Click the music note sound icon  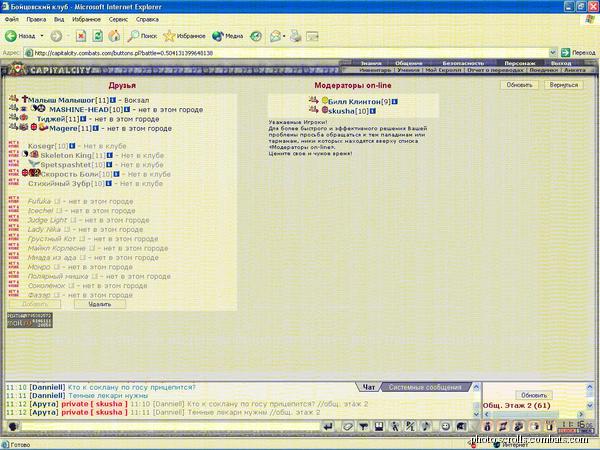click(425, 426)
